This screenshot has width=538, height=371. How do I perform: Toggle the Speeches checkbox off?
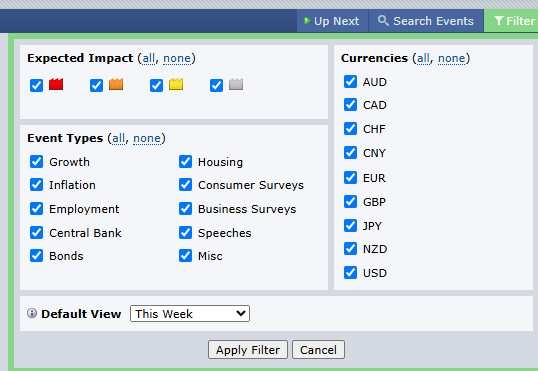(x=185, y=233)
